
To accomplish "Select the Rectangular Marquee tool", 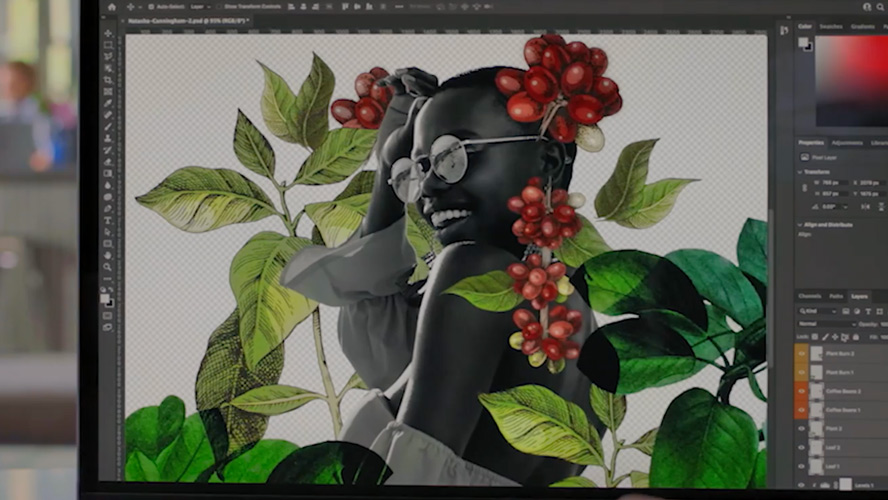I will (x=108, y=46).
